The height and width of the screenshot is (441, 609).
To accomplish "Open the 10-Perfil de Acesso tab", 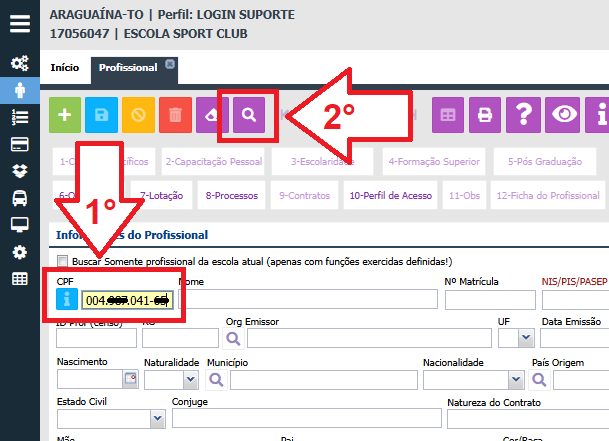I will (x=391, y=195).
